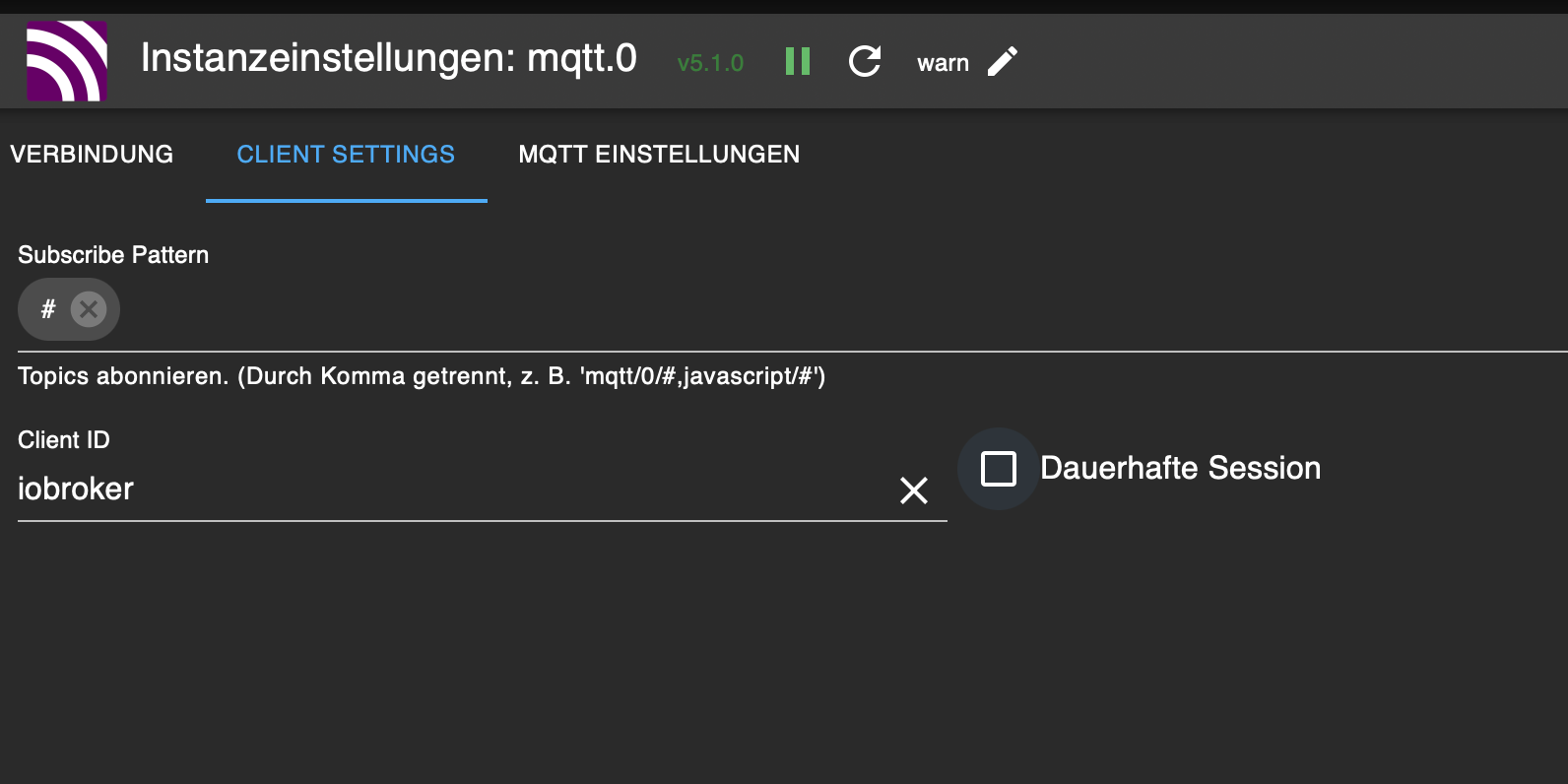Switch to the MQTT EINSTELLUNGEN tab
The width and height of the screenshot is (1568, 784).
659,155
